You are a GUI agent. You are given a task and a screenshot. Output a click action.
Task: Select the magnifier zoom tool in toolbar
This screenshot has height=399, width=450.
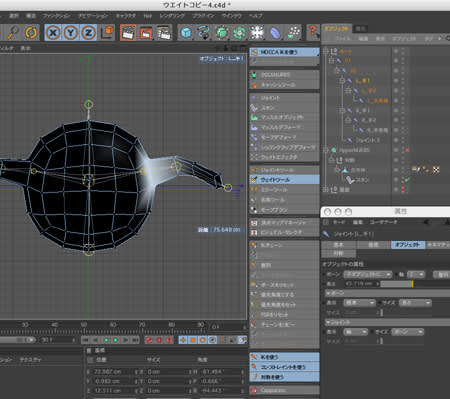[x=13, y=33]
